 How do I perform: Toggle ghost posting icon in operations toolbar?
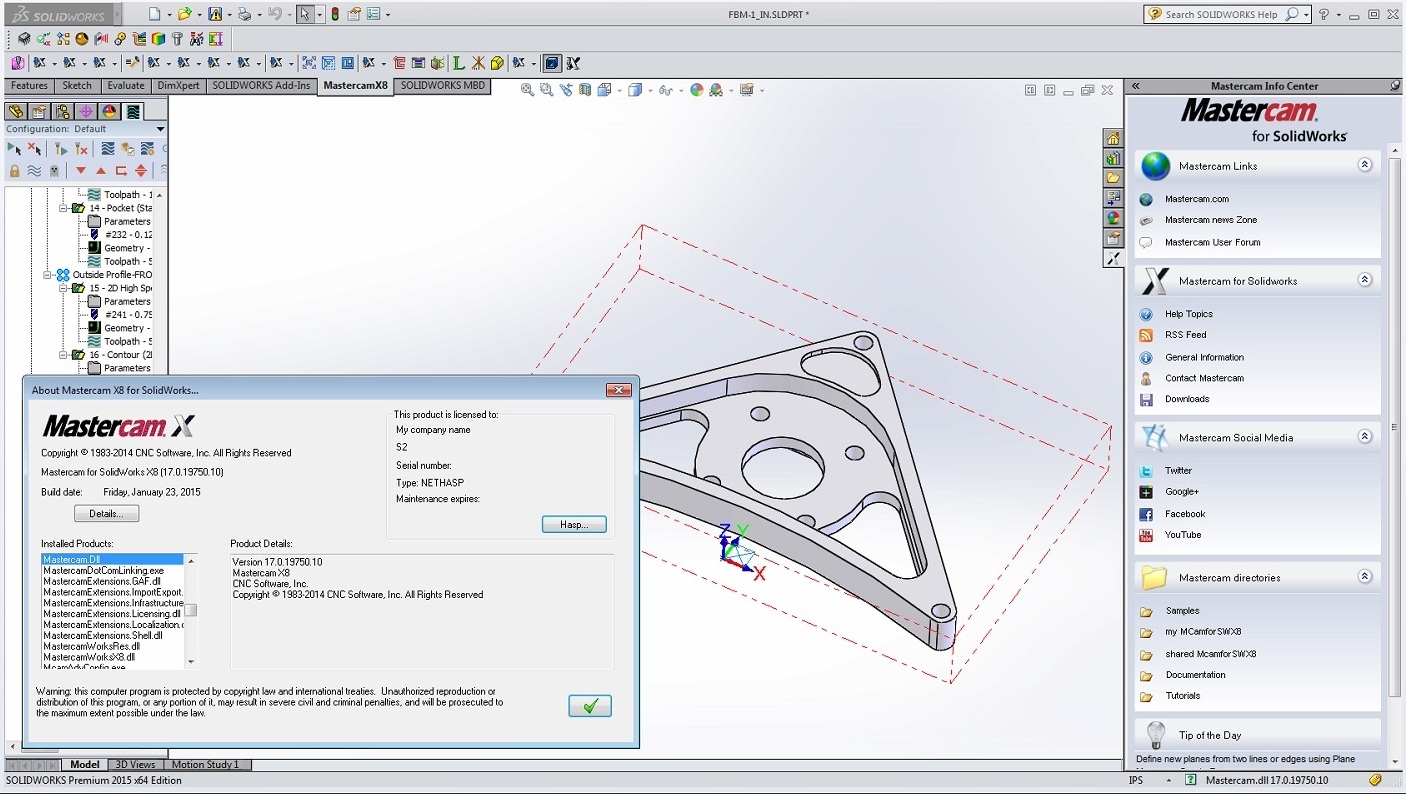click(x=54, y=171)
